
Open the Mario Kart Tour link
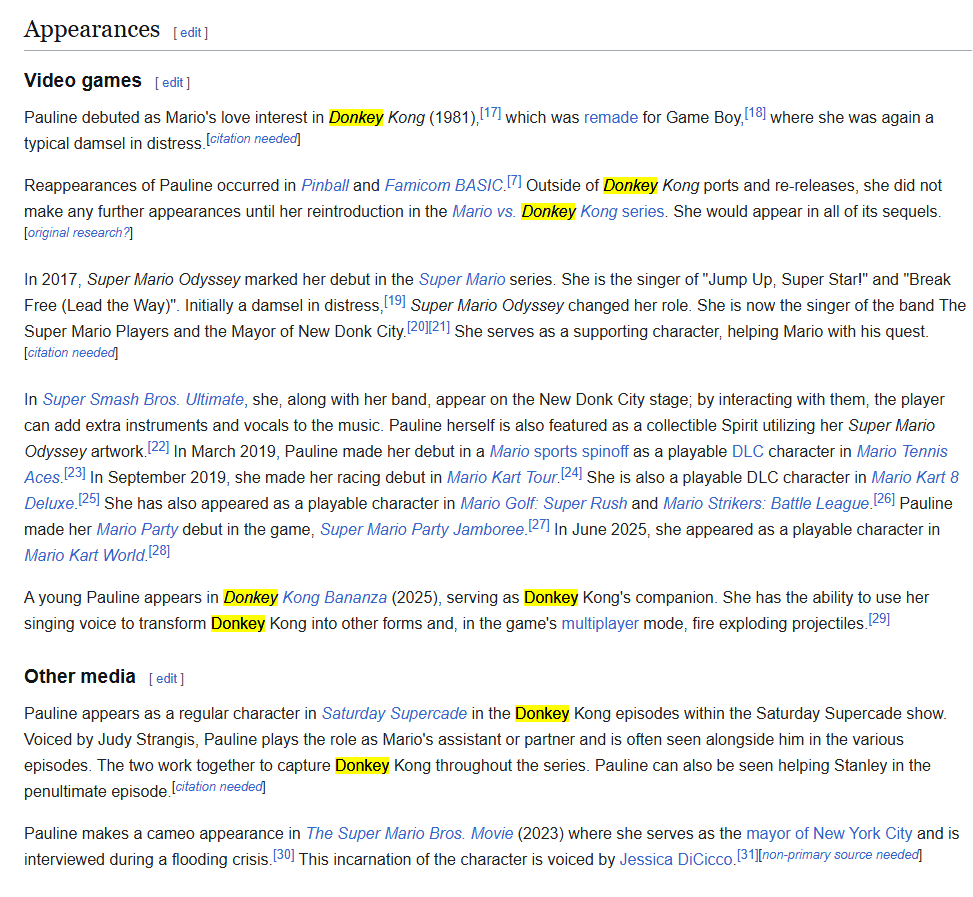pyautogui.click(x=503, y=478)
